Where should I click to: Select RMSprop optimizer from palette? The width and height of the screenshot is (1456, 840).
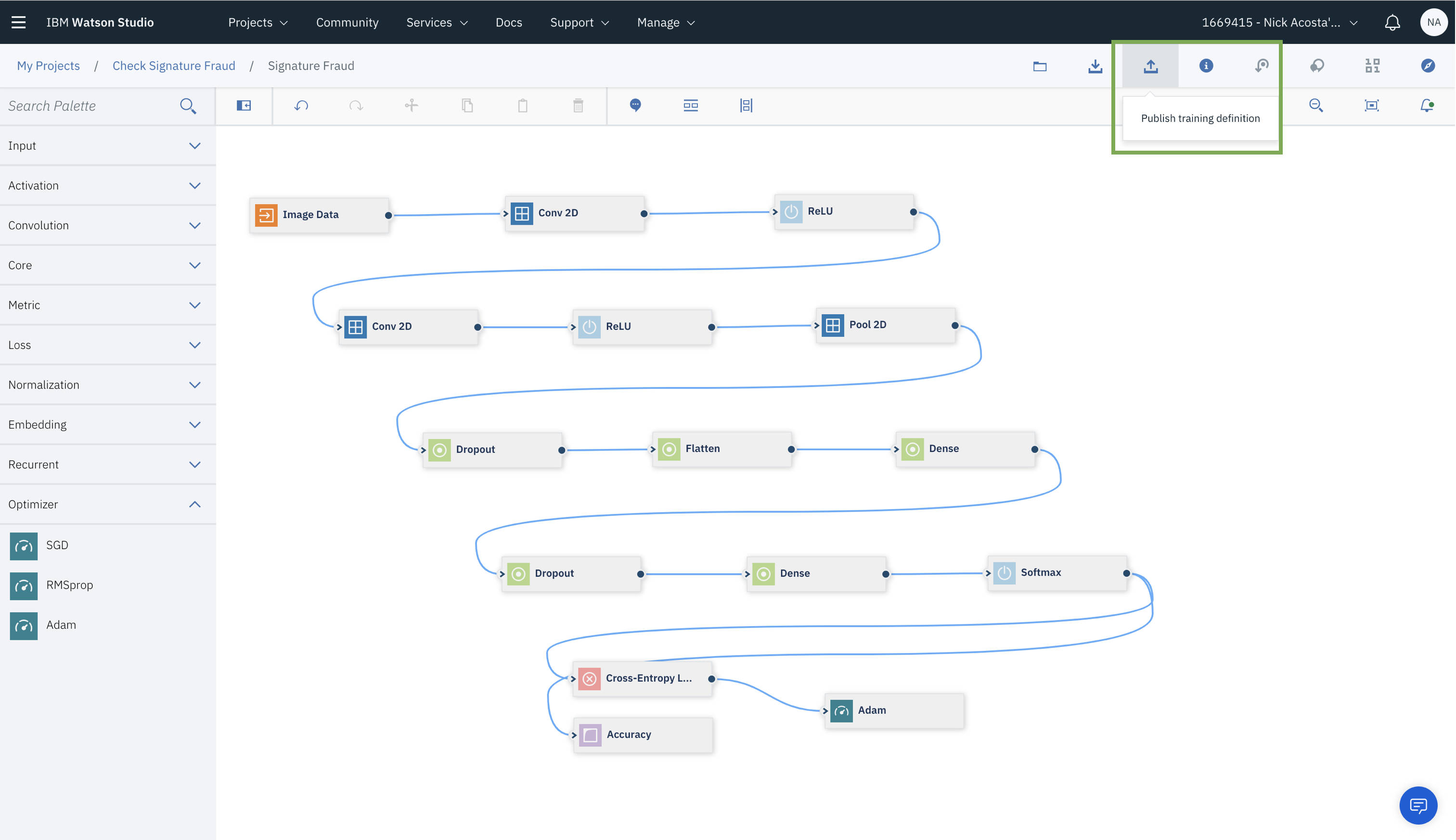coord(108,585)
